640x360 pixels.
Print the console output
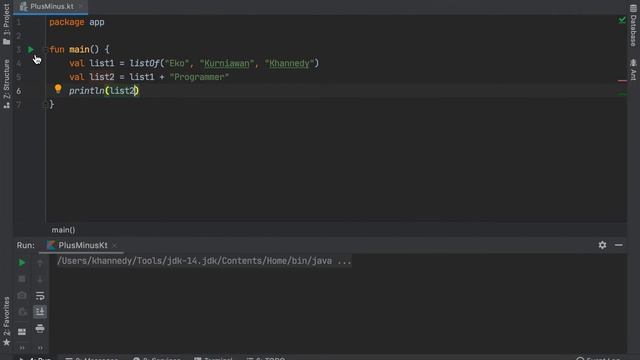pos(40,328)
